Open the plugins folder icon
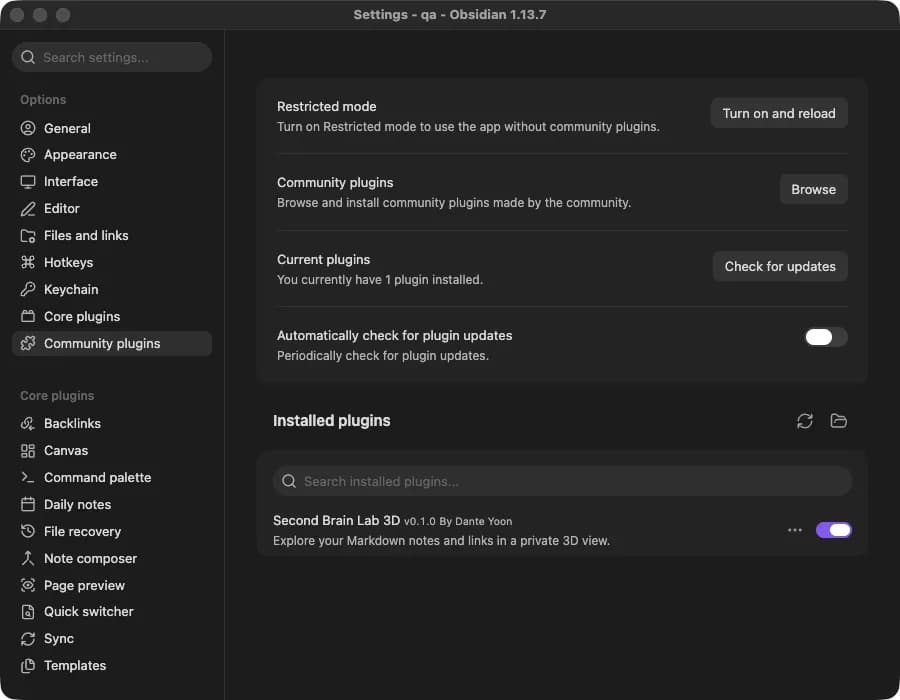 (839, 421)
